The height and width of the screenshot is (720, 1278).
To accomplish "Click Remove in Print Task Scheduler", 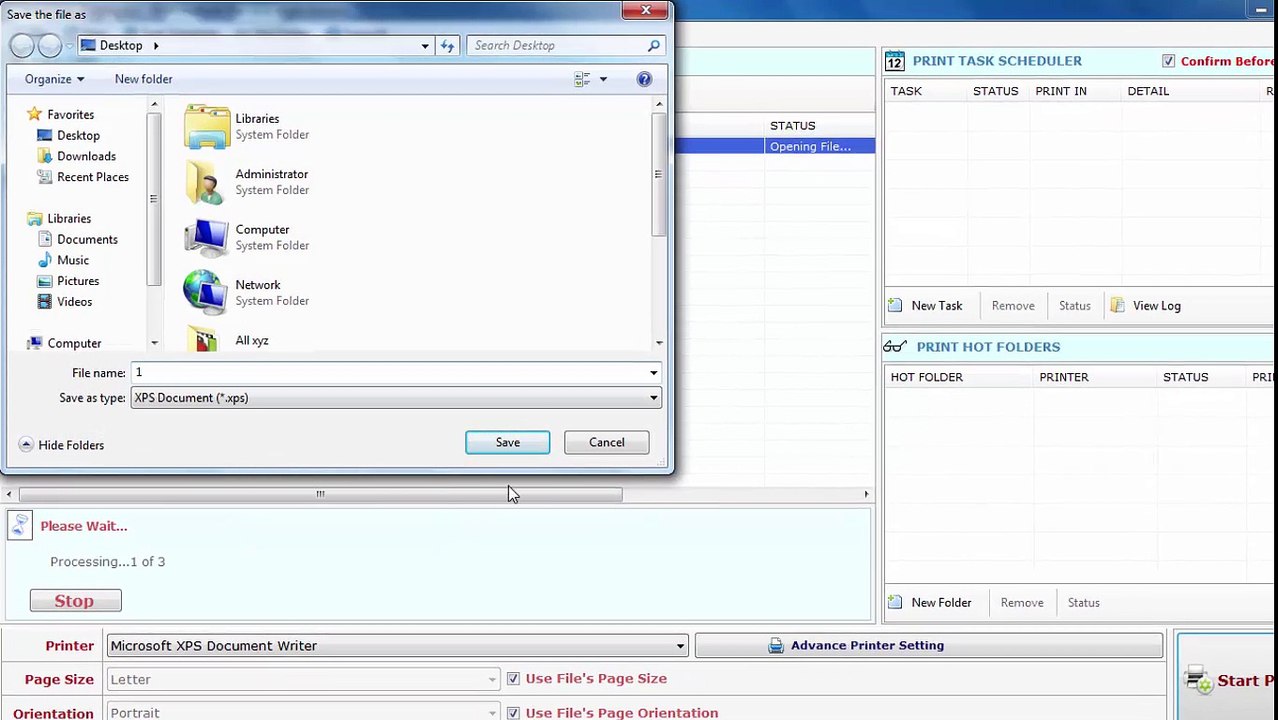I will click(1013, 306).
